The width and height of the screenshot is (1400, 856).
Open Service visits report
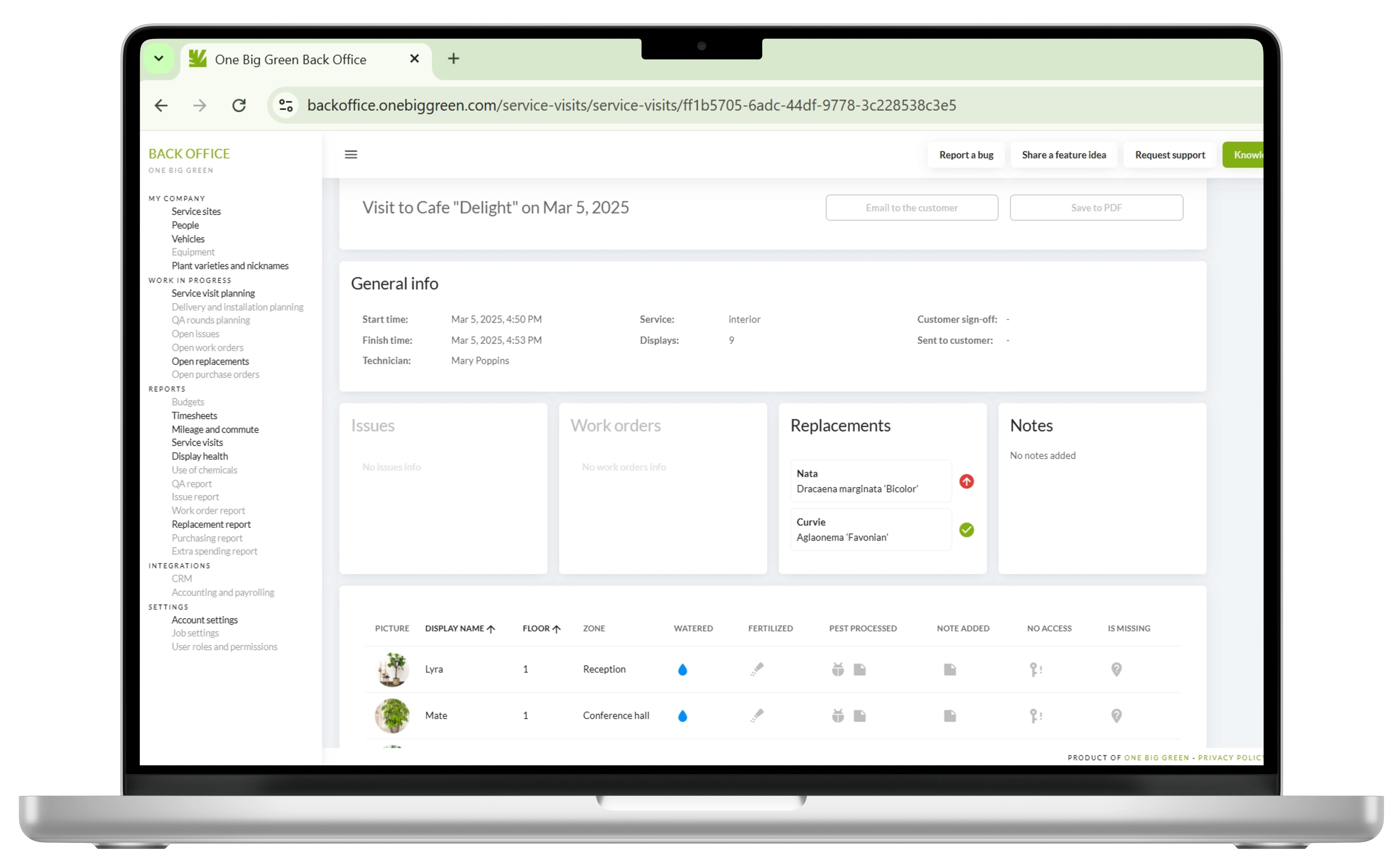tap(197, 442)
